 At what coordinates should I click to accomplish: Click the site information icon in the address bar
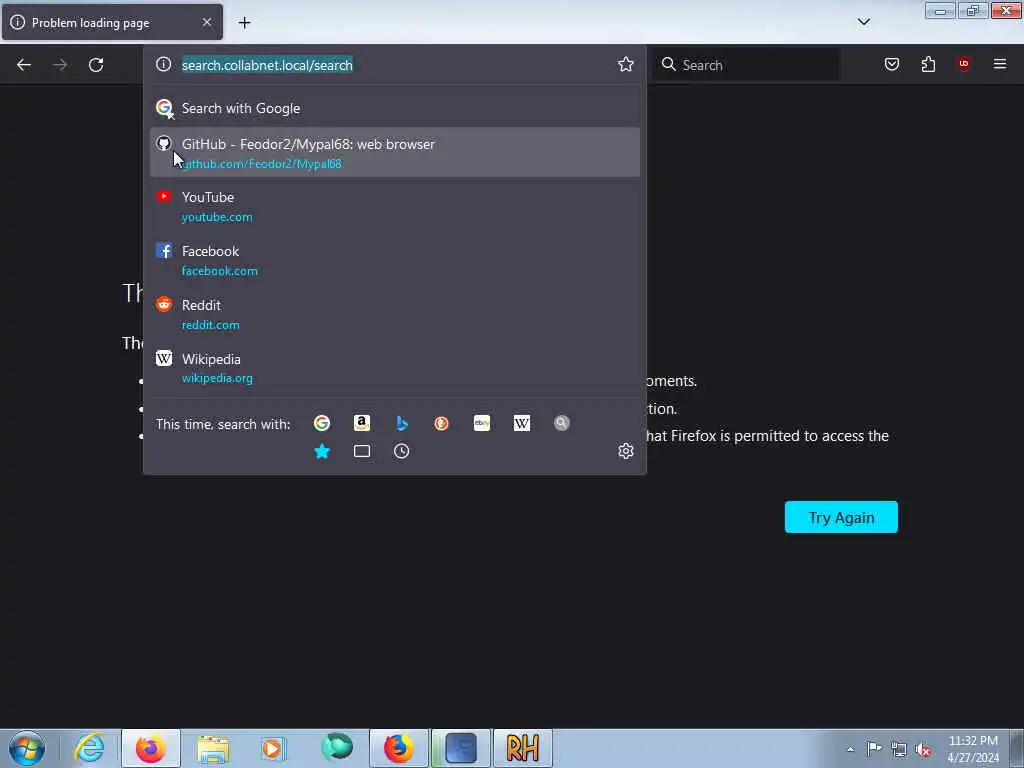(x=163, y=64)
